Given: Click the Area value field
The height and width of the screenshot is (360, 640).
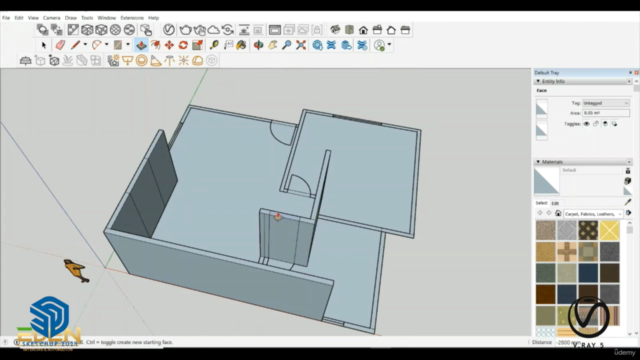Looking at the screenshot, I should coord(606,113).
